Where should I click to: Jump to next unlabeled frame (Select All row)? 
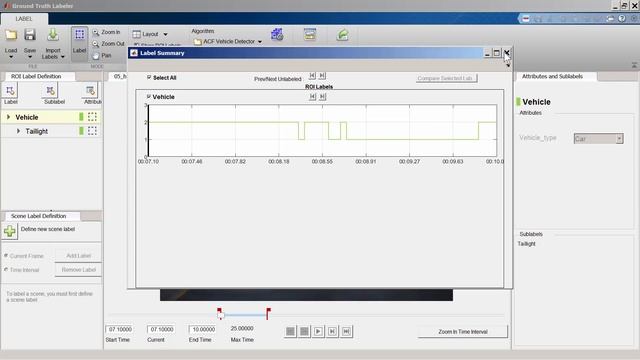point(322,76)
